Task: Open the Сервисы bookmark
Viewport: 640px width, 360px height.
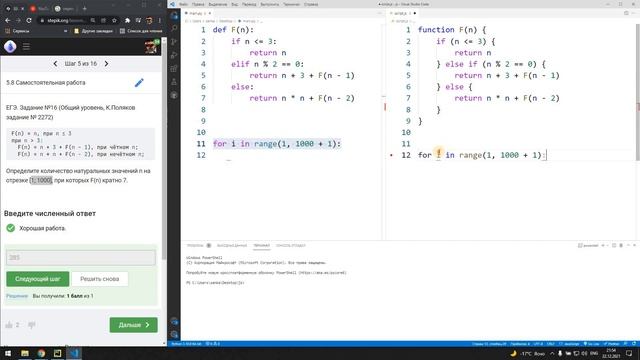Action: pyautogui.click(x=17, y=31)
